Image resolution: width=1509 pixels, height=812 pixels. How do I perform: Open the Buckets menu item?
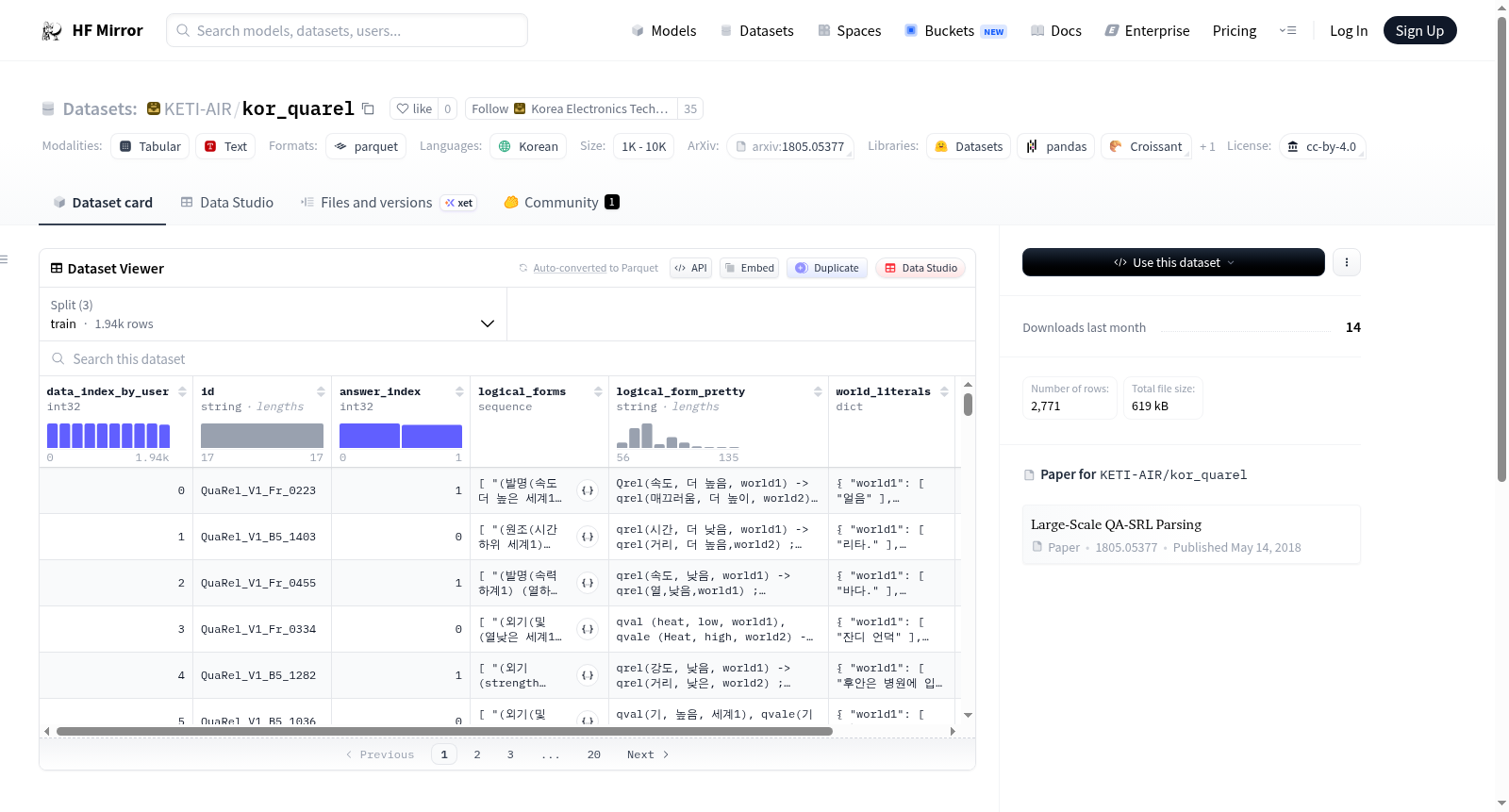tap(955, 31)
